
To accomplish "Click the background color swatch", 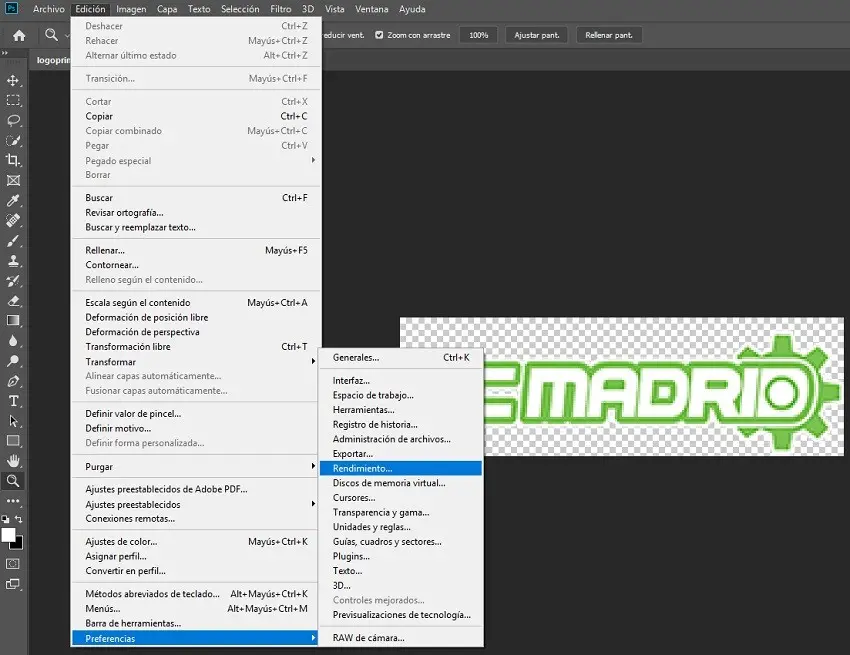I will (x=18, y=543).
